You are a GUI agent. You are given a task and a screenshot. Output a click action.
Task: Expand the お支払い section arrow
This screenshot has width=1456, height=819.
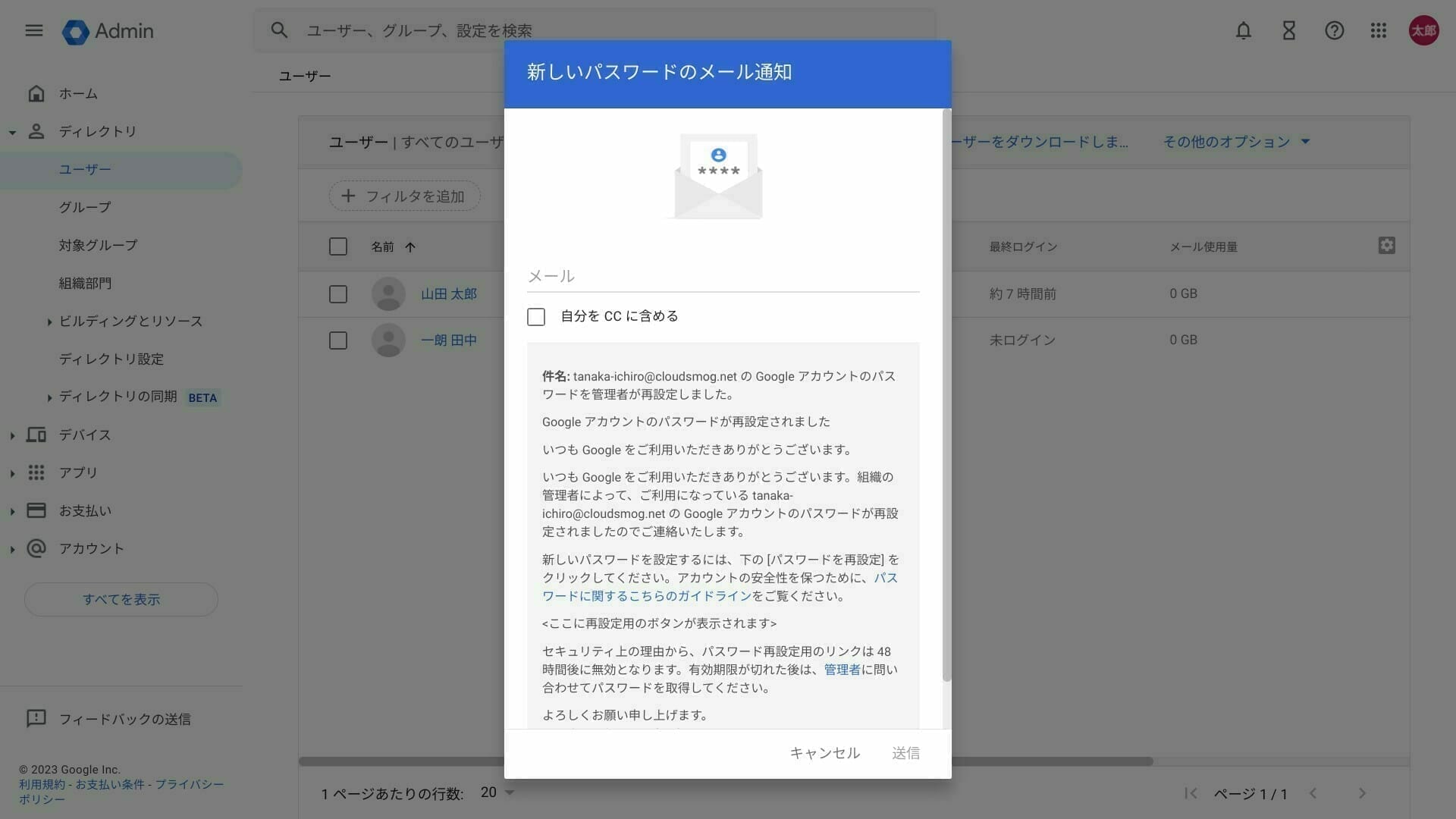12,511
